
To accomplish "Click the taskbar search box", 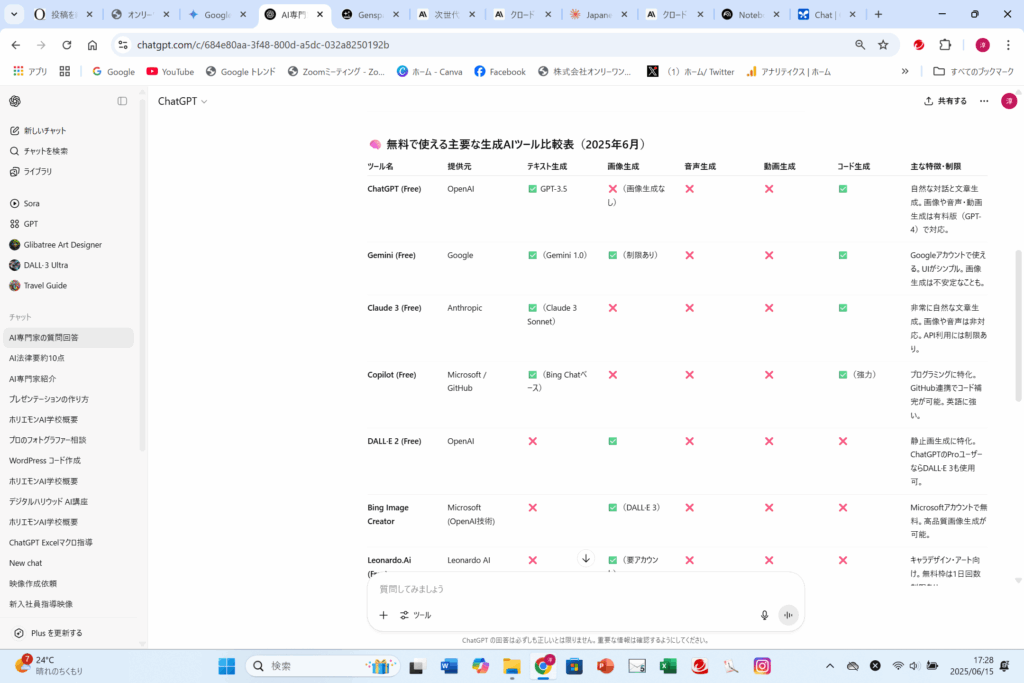I will (x=322, y=666).
